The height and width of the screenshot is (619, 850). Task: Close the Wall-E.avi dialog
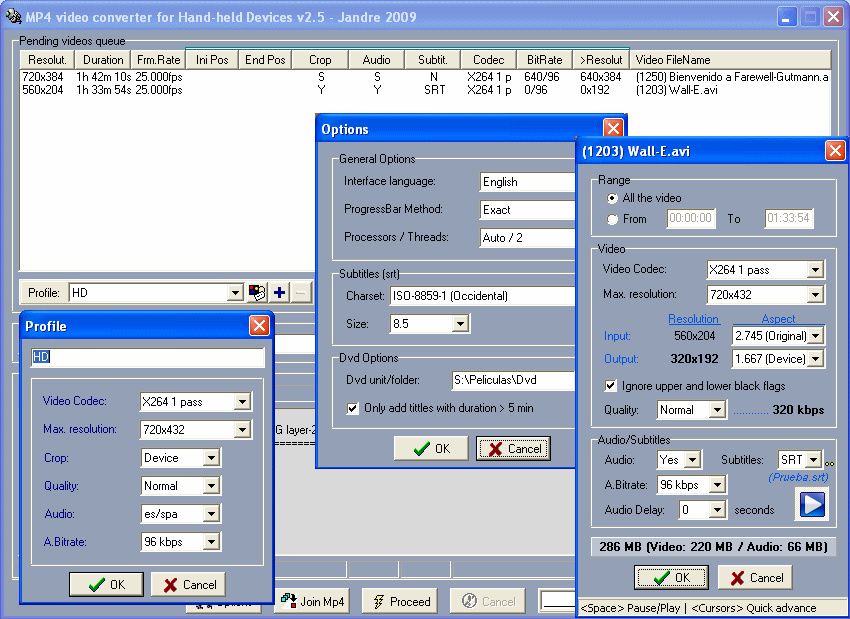click(835, 151)
